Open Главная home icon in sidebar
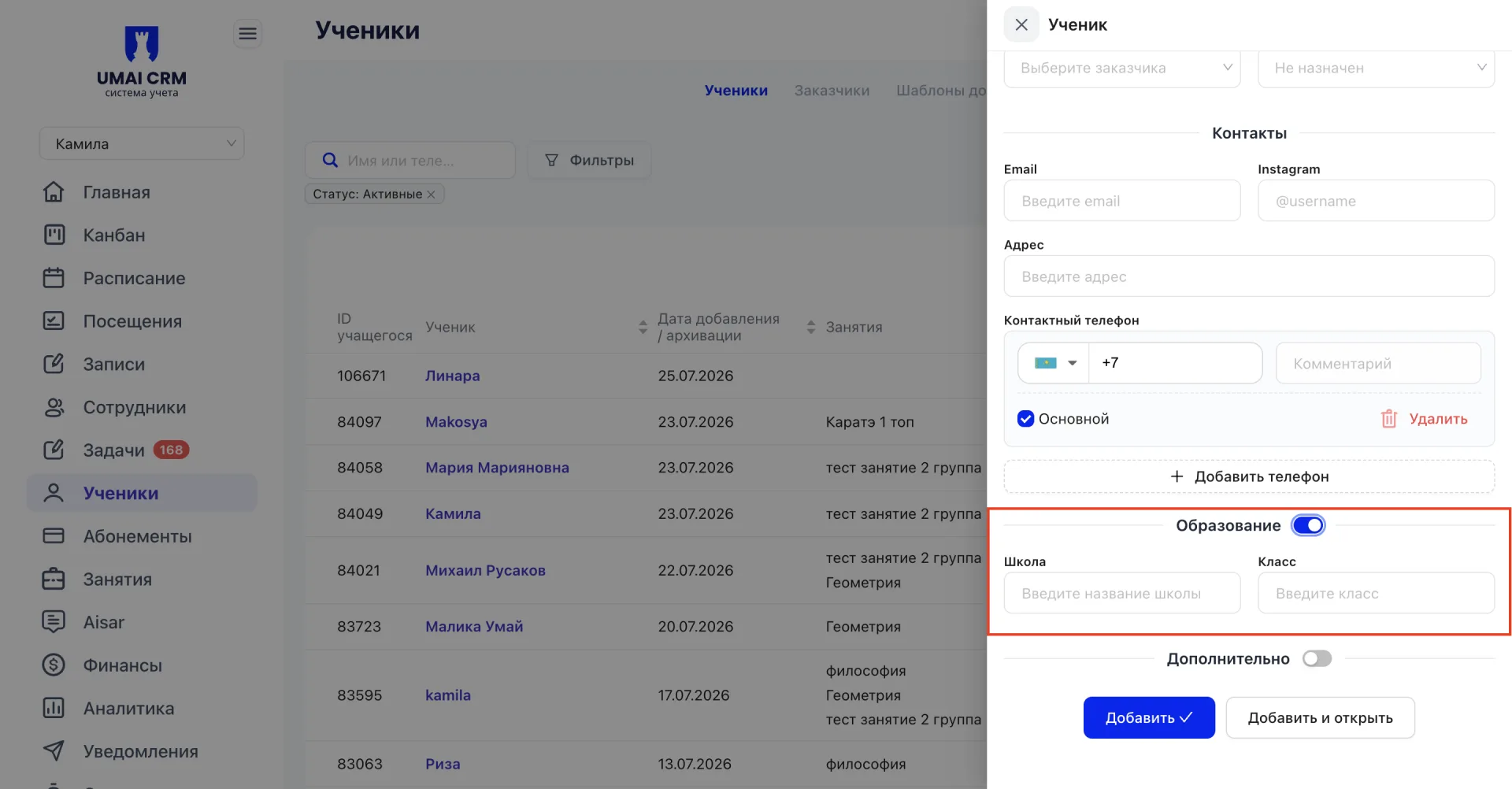This screenshot has width=1512, height=789. [54, 192]
